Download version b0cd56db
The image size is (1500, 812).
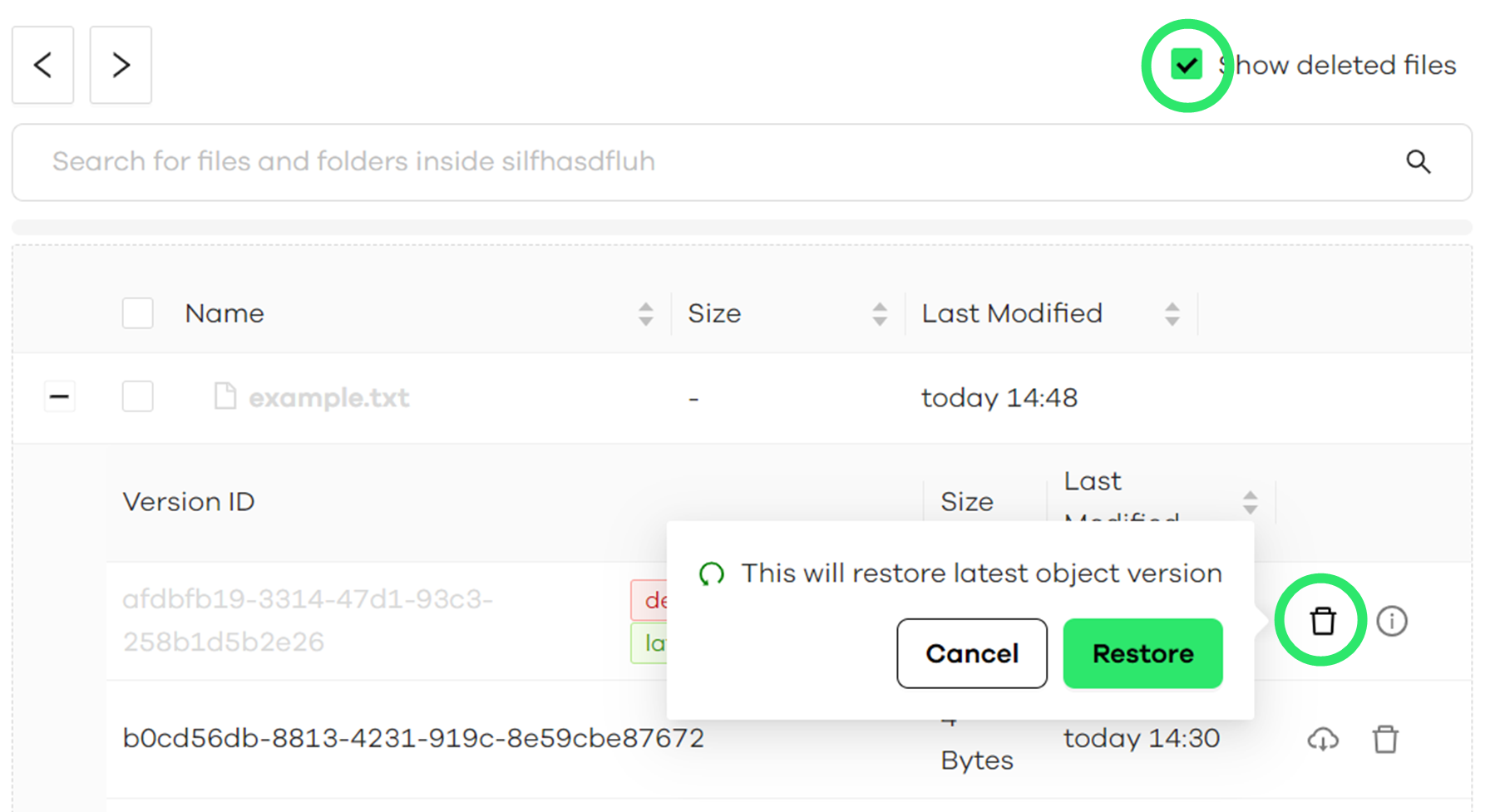pyautogui.click(x=1322, y=739)
